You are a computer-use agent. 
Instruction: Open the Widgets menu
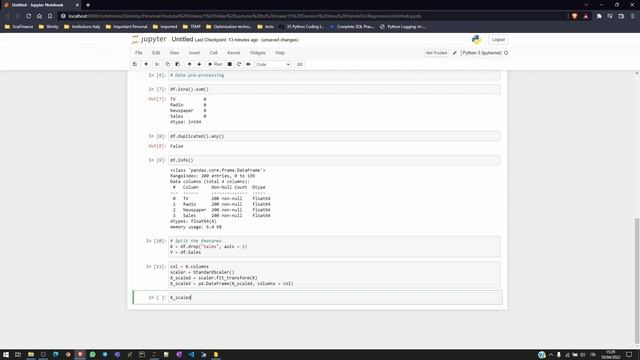[258, 53]
